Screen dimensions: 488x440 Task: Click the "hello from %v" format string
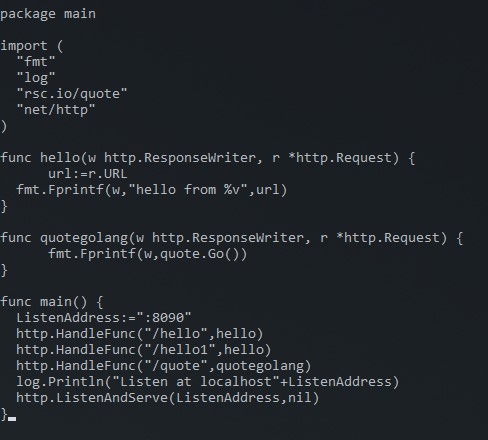pyautogui.click(x=189, y=190)
